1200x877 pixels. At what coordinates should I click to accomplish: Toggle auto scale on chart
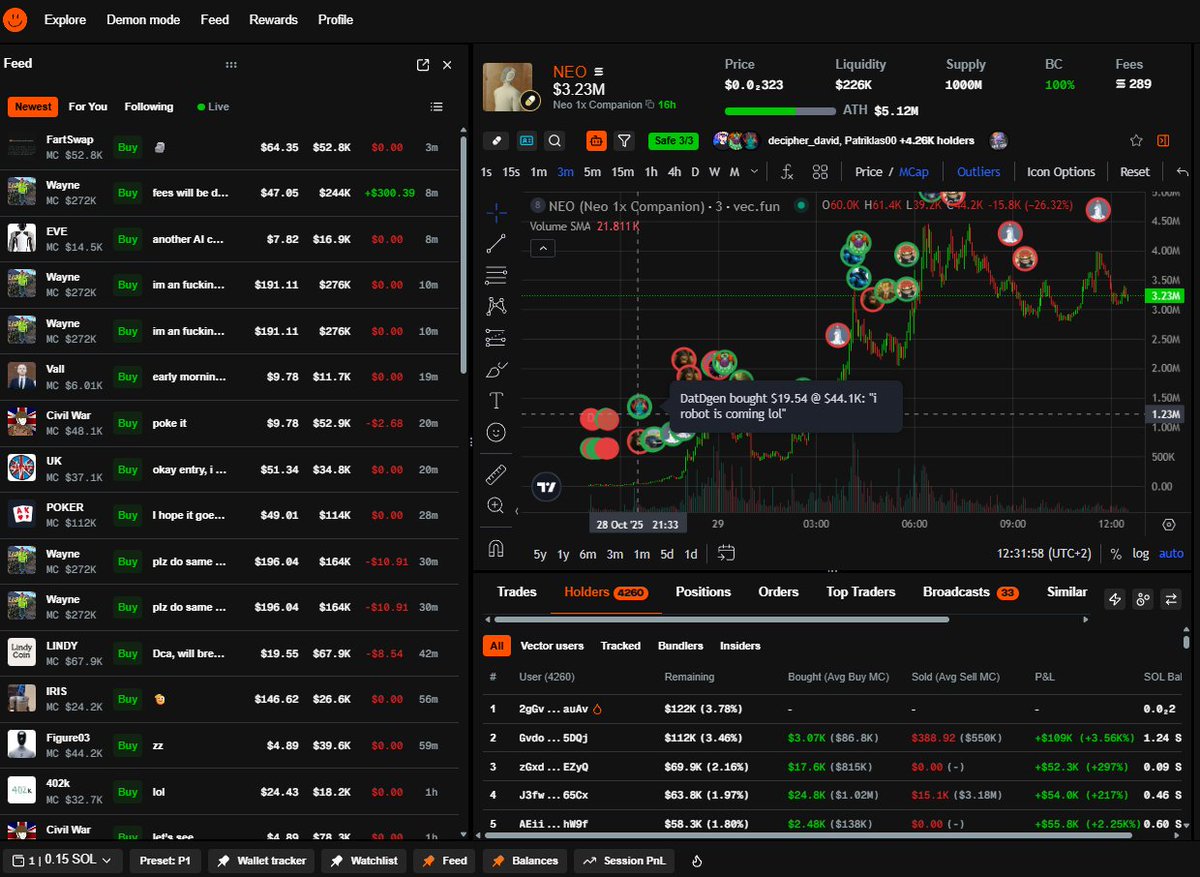pyautogui.click(x=1171, y=553)
